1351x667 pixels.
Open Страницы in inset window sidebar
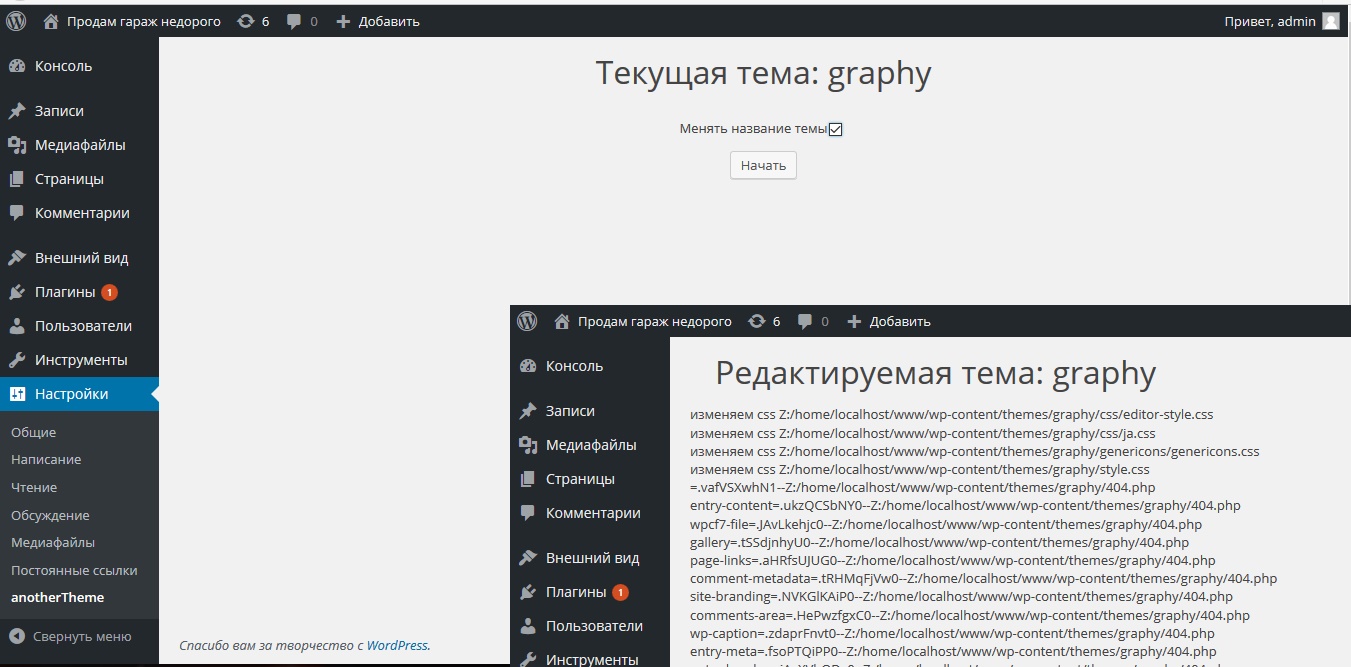point(580,479)
